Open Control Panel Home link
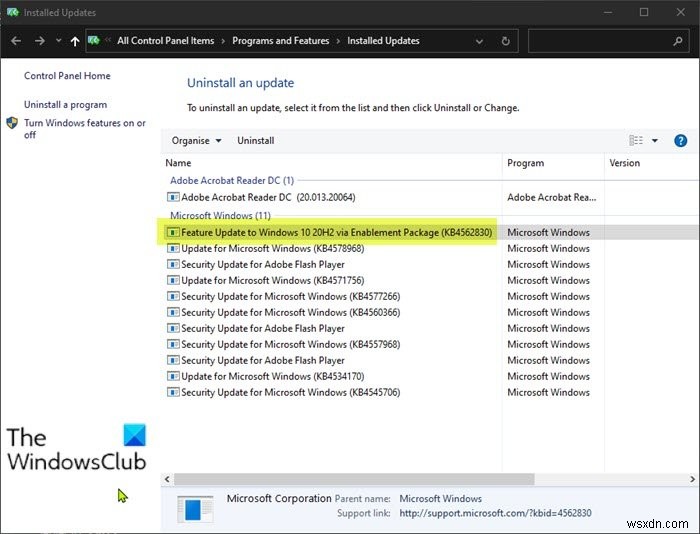The image size is (700, 534). pos(67,76)
